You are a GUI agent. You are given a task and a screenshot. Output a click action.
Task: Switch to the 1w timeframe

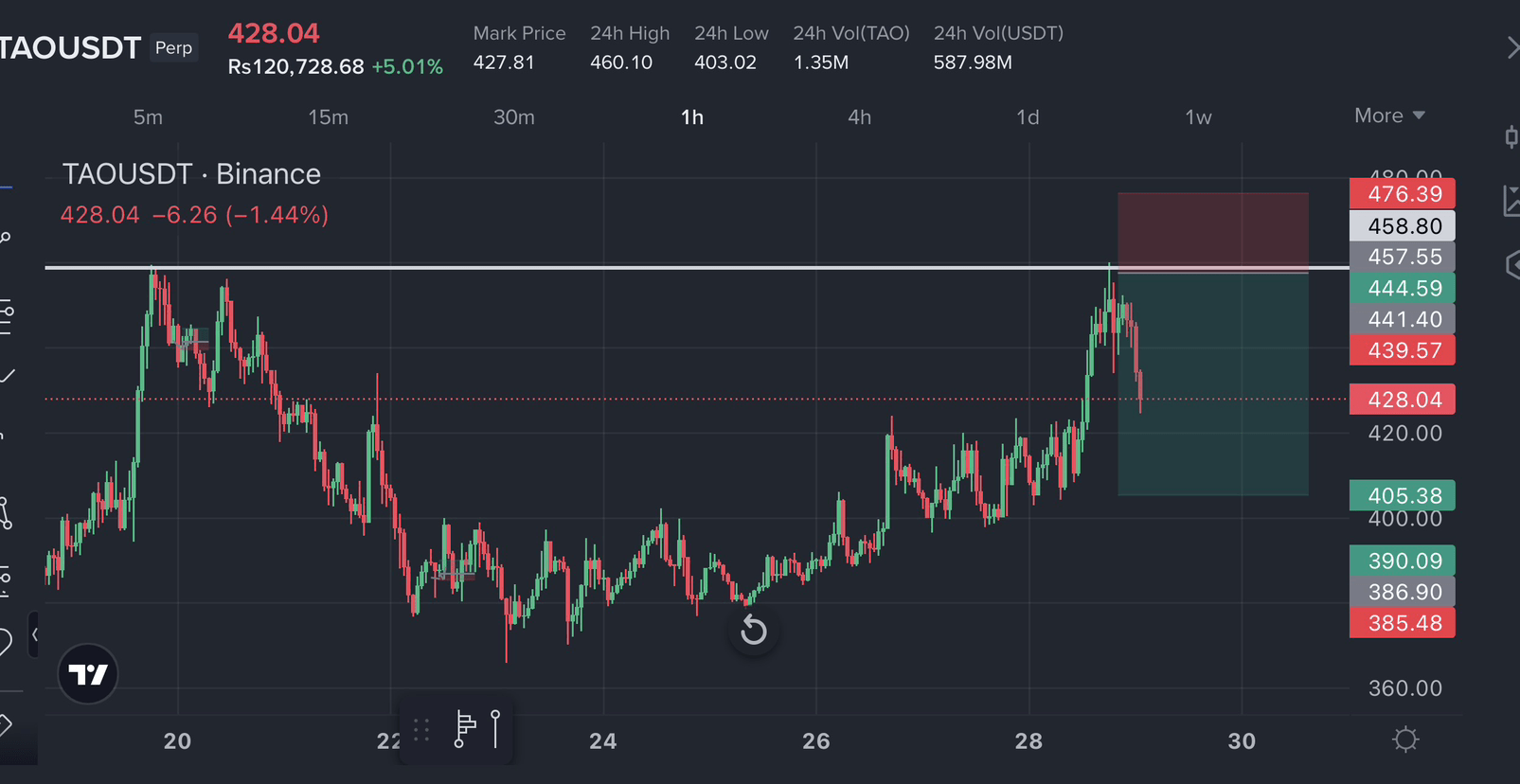coord(1198,117)
